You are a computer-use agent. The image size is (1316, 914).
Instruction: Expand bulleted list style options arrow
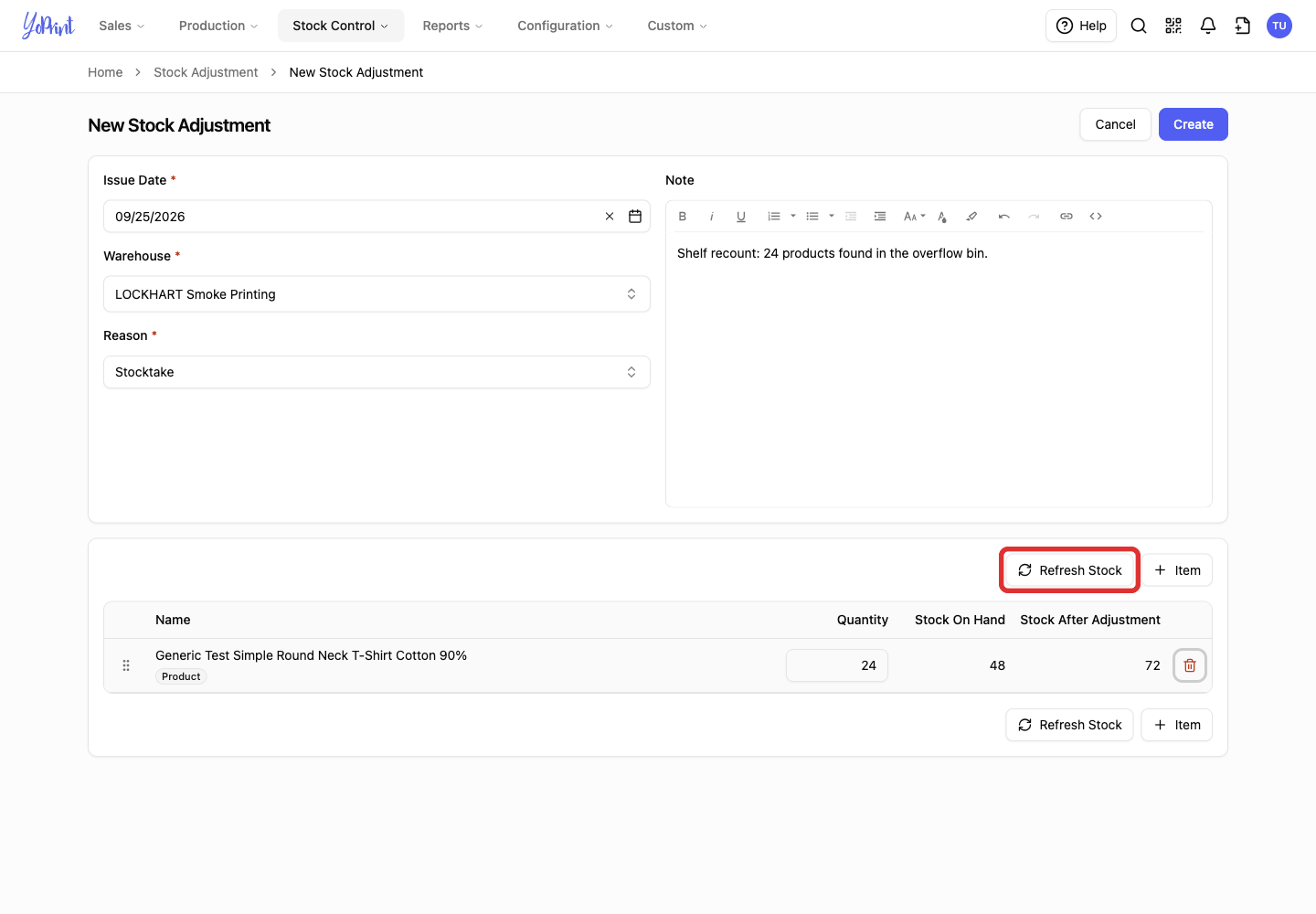pos(832,217)
